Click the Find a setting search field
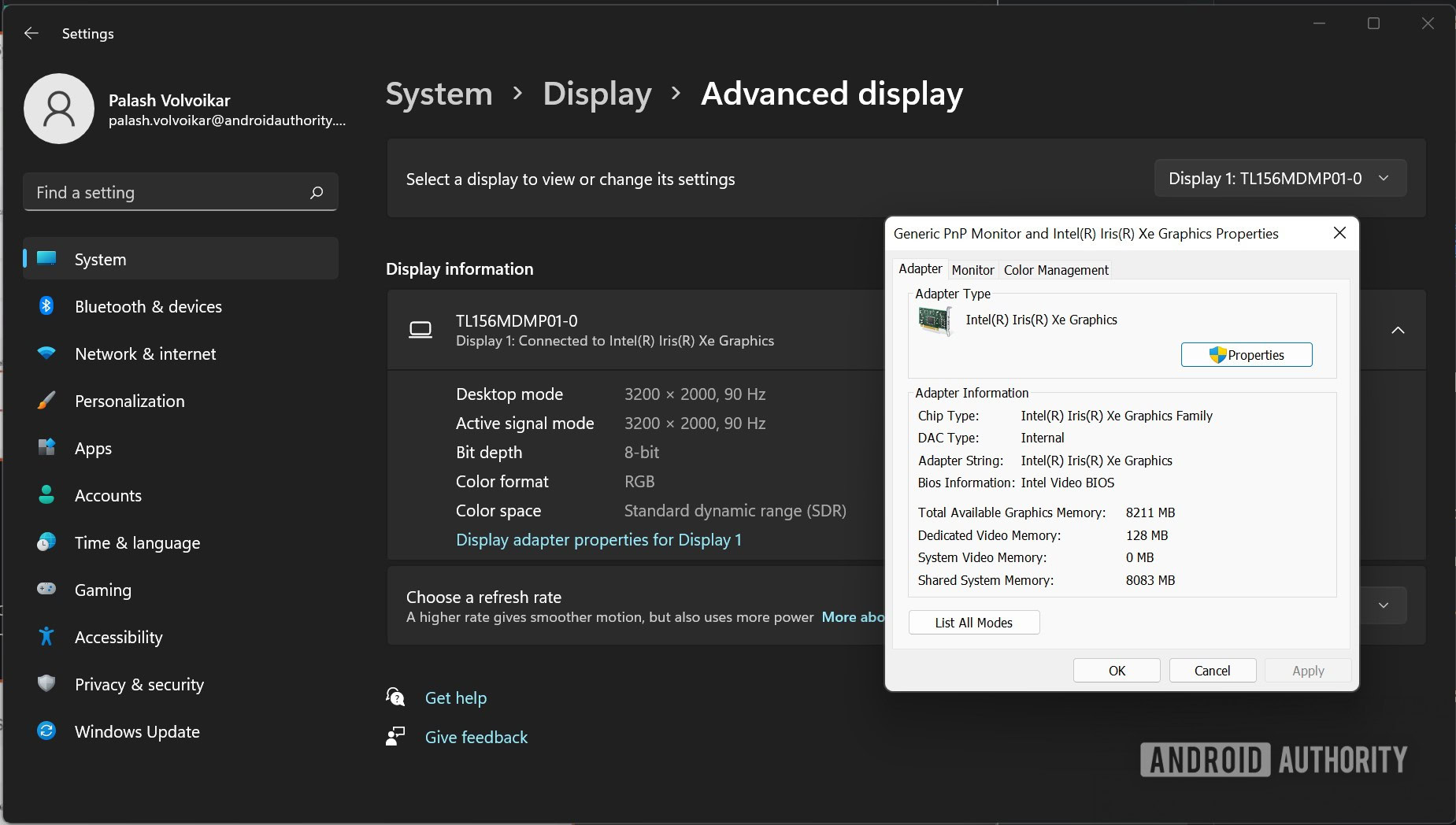Image resolution: width=1456 pixels, height=825 pixels. pos(180,192)
